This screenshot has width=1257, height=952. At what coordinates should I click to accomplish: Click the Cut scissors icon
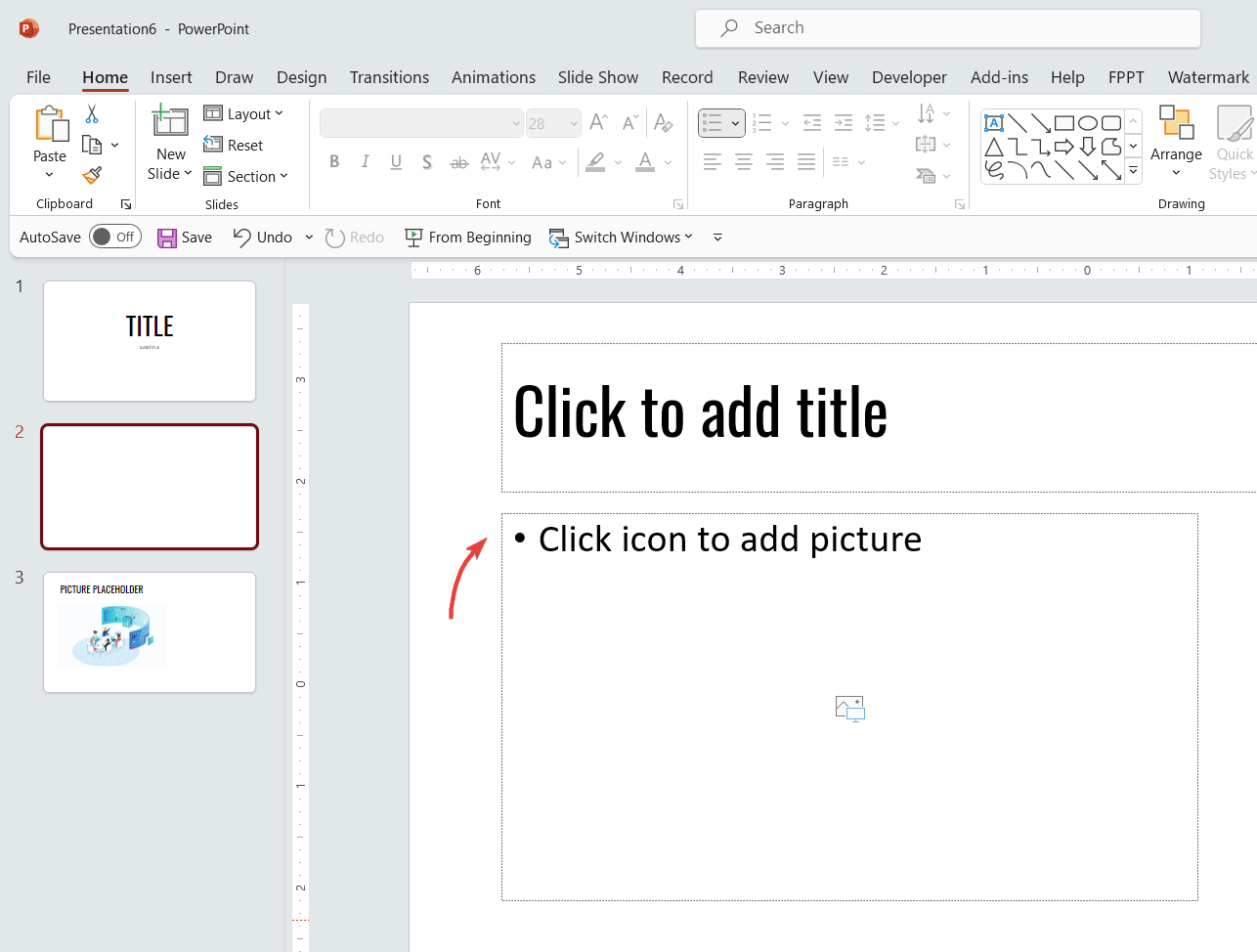[x=91, y=114]
